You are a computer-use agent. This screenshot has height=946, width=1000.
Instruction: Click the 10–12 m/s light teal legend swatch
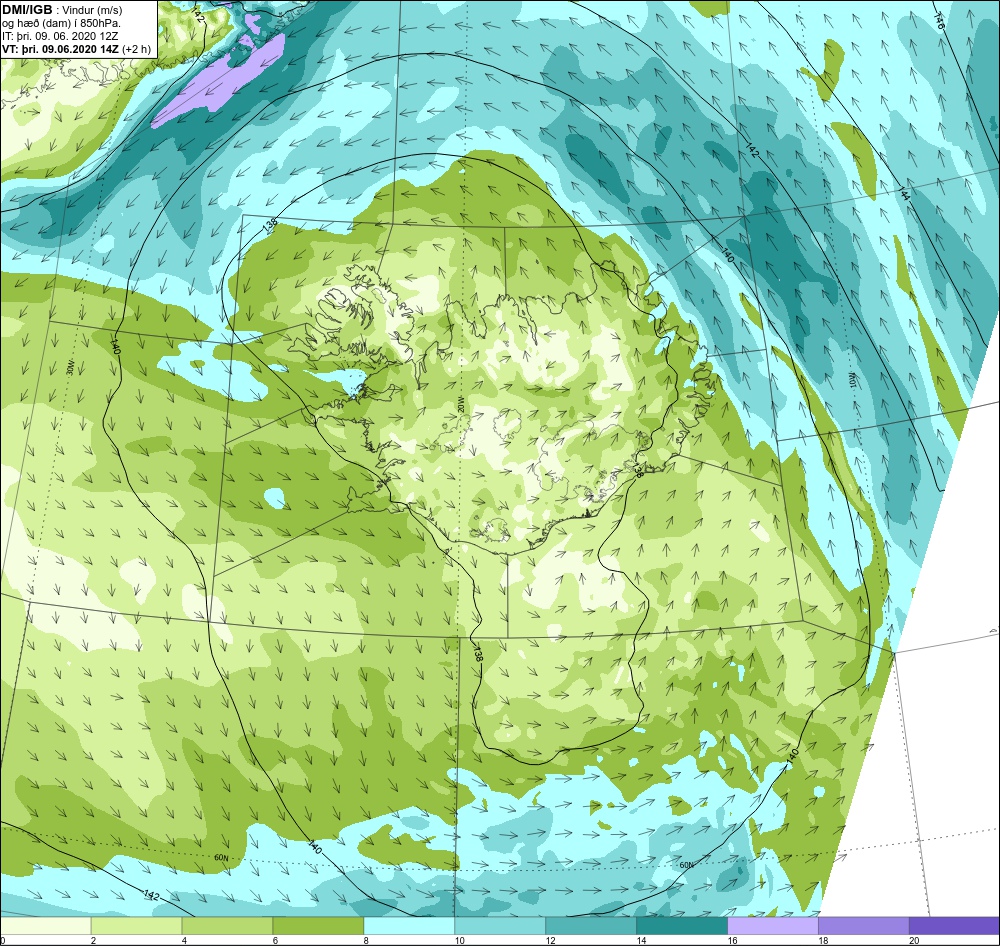click(x=500, y=925)
